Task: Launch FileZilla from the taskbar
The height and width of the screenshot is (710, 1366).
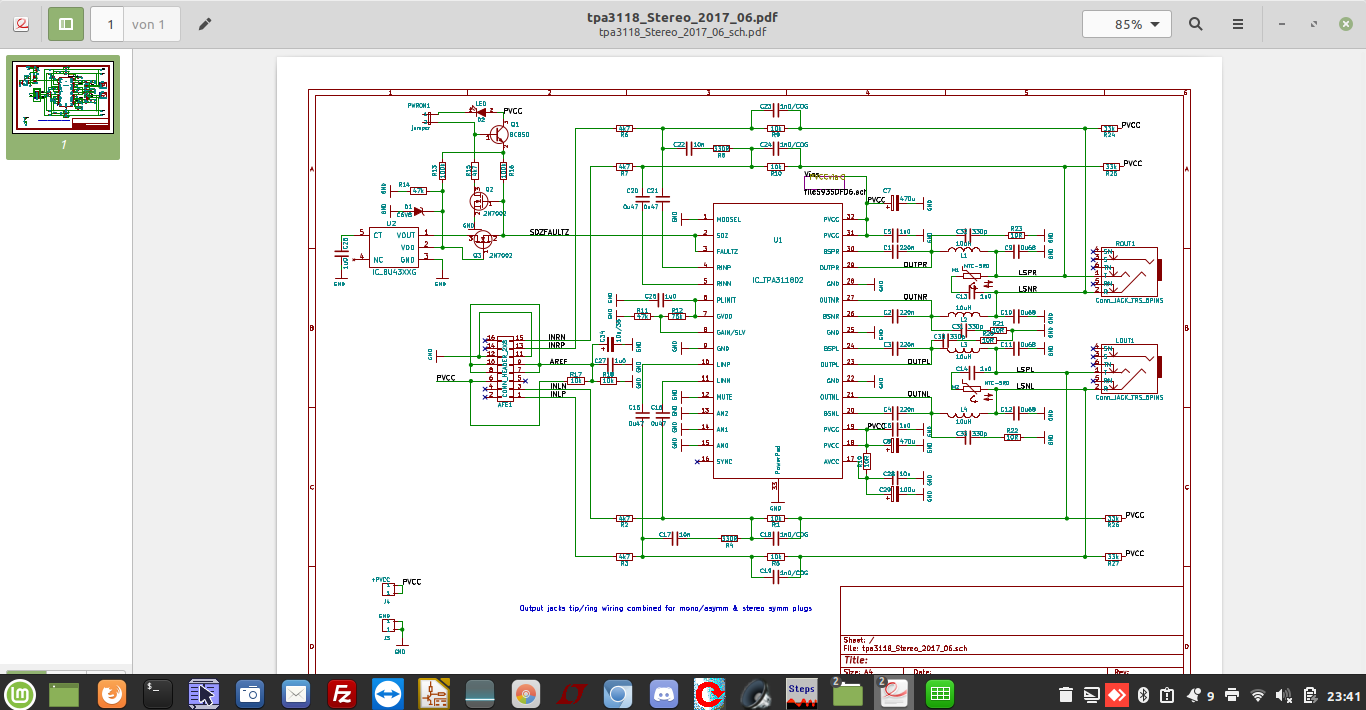Action: pyautogui.click(x=342, y=693)
